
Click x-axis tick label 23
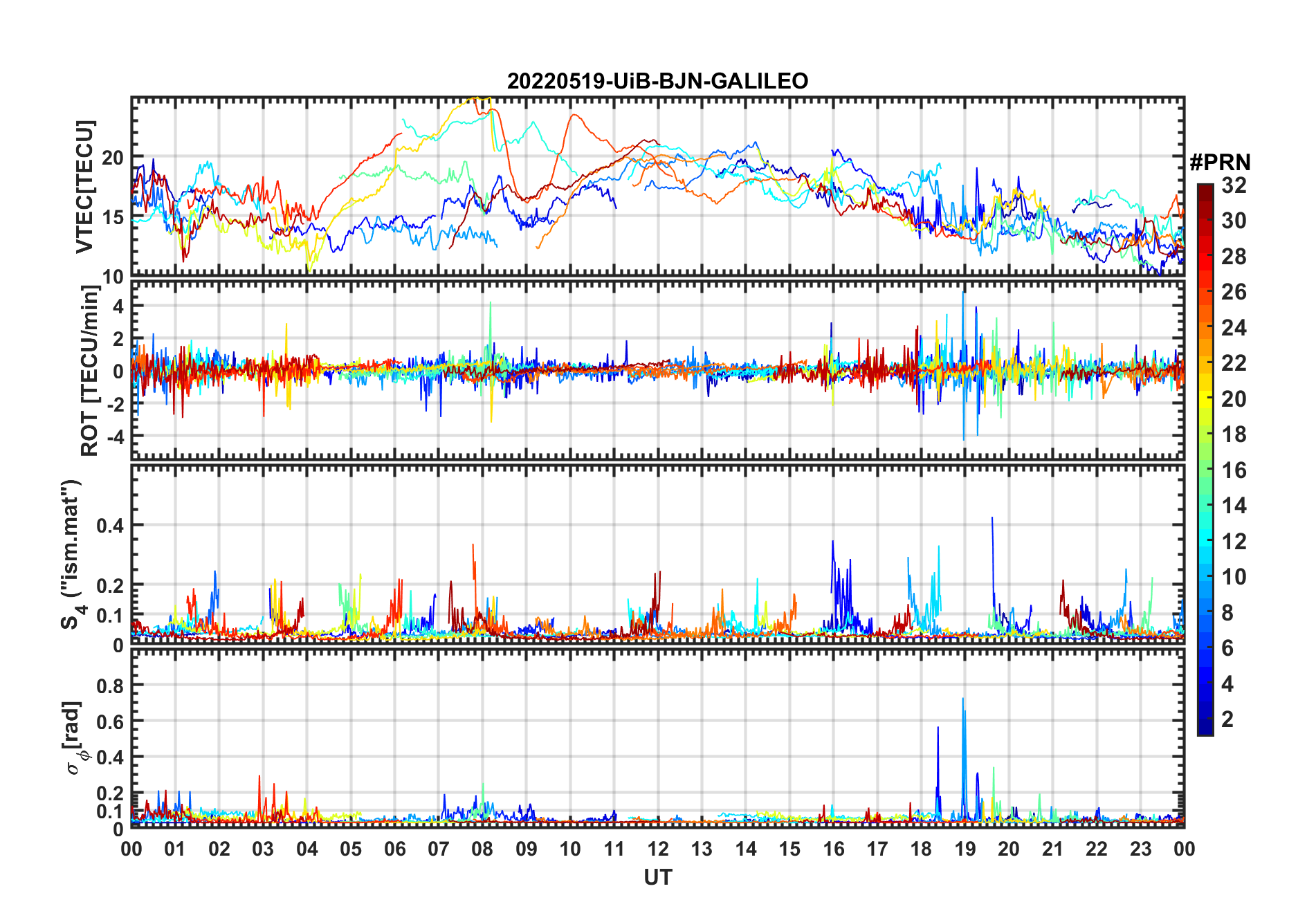click(1140, 849)
